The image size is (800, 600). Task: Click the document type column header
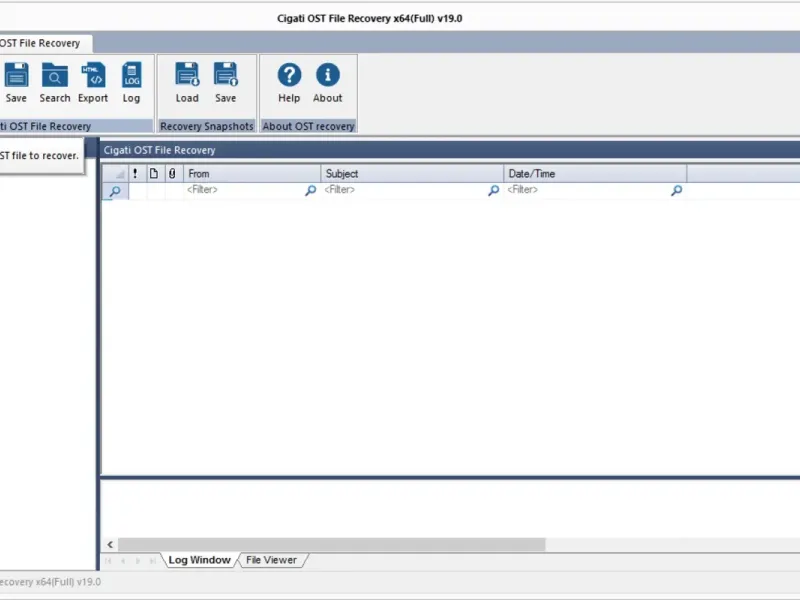click(154, 173)
